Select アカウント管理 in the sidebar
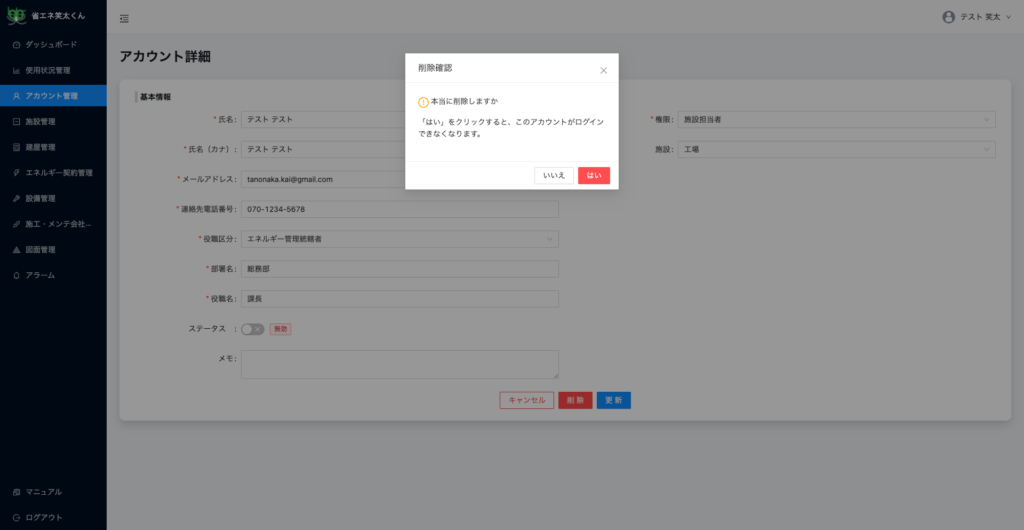The width and height of the screenshot is (1024, 530). tap(52, 96)
